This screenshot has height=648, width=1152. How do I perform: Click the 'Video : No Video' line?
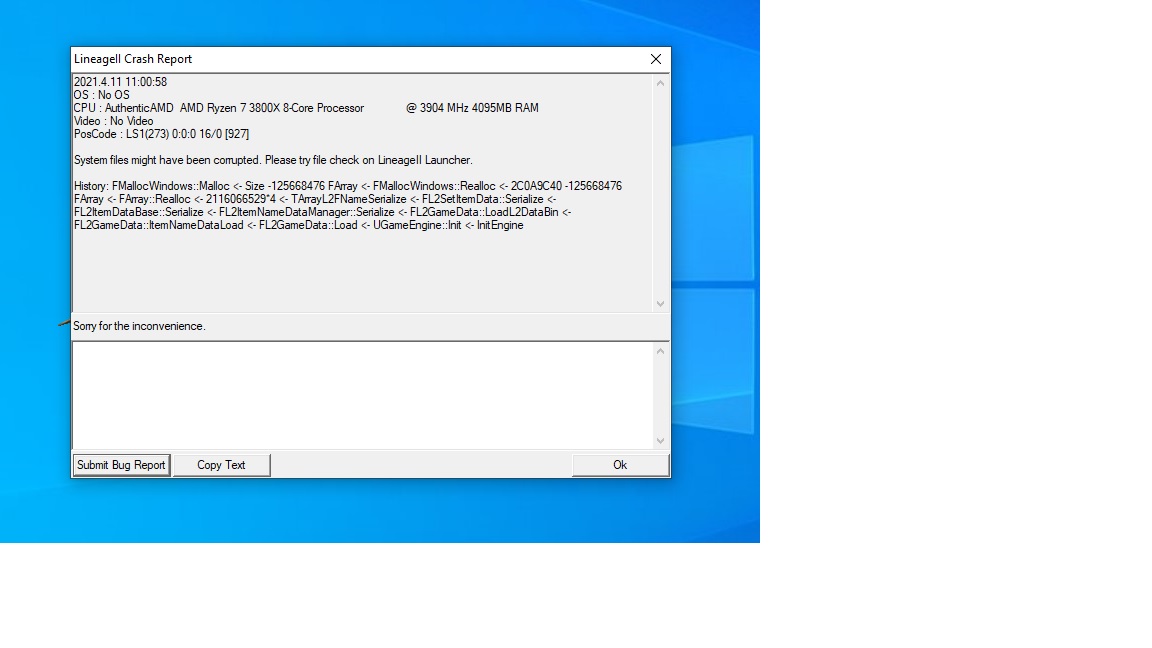click(114, 121)
